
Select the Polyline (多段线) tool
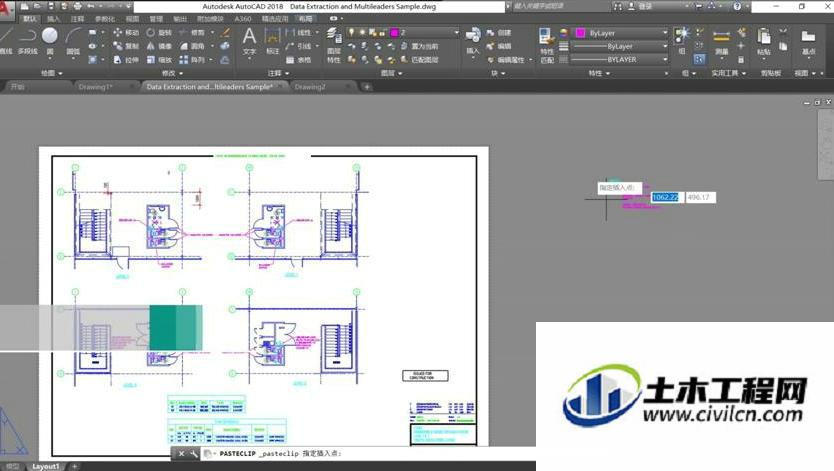coord(27,41)
